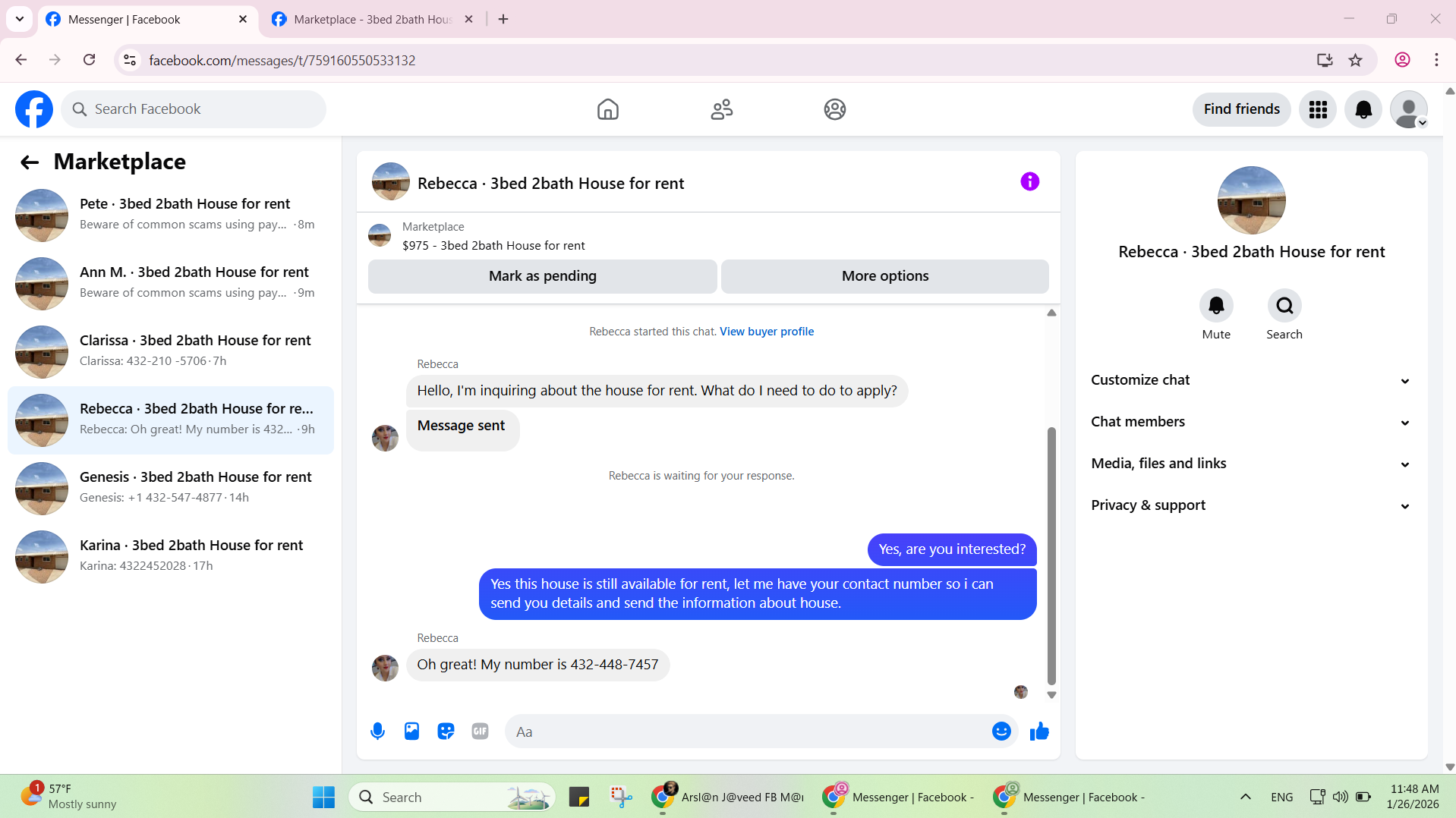1456x818 pixels.
Task: Attach a photo using the image icon
Action: [411, 731]
